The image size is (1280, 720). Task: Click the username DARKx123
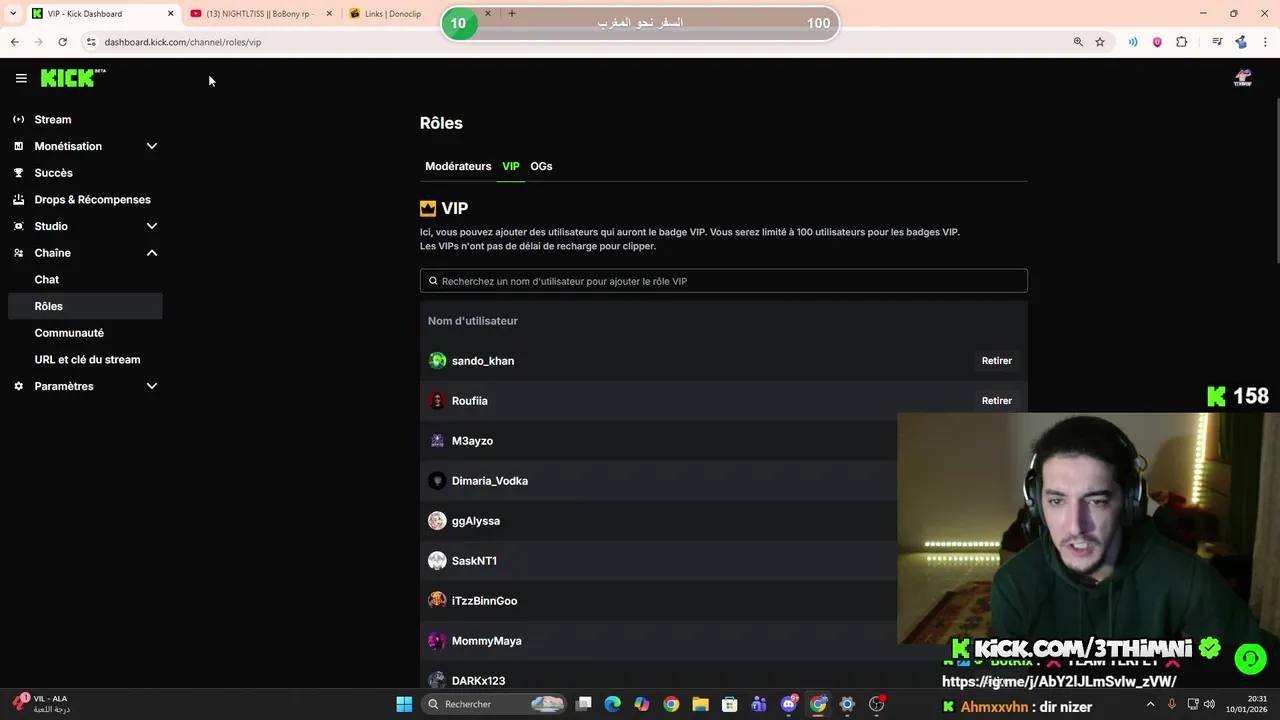(478, 681)
